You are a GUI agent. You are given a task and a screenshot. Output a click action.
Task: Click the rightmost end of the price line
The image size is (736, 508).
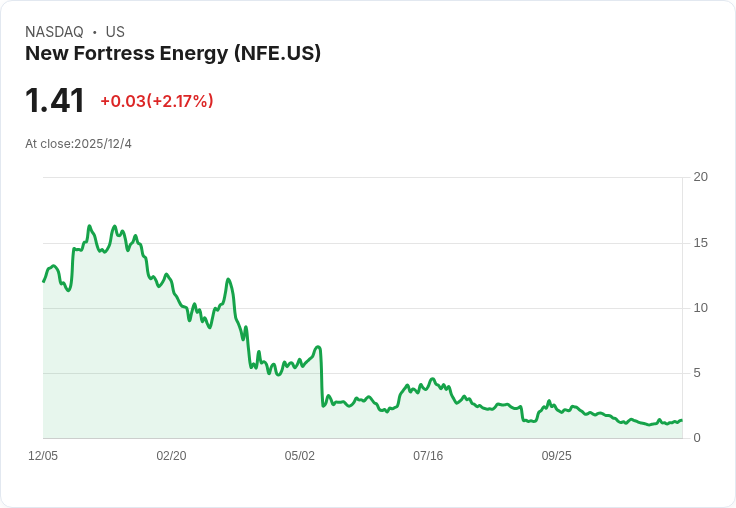[x=681, y=420]
